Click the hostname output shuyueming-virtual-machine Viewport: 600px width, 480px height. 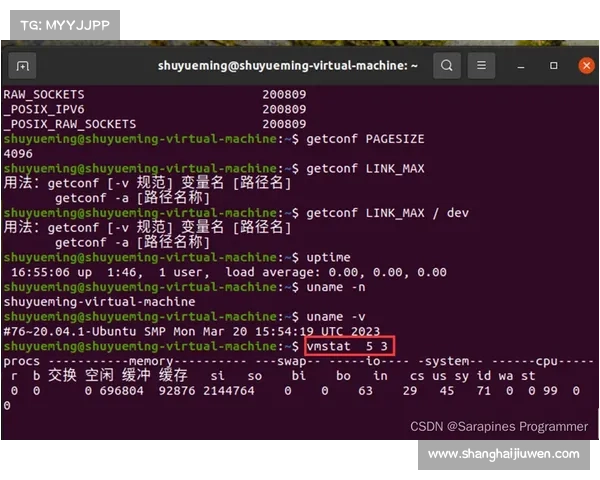point(99,302)
